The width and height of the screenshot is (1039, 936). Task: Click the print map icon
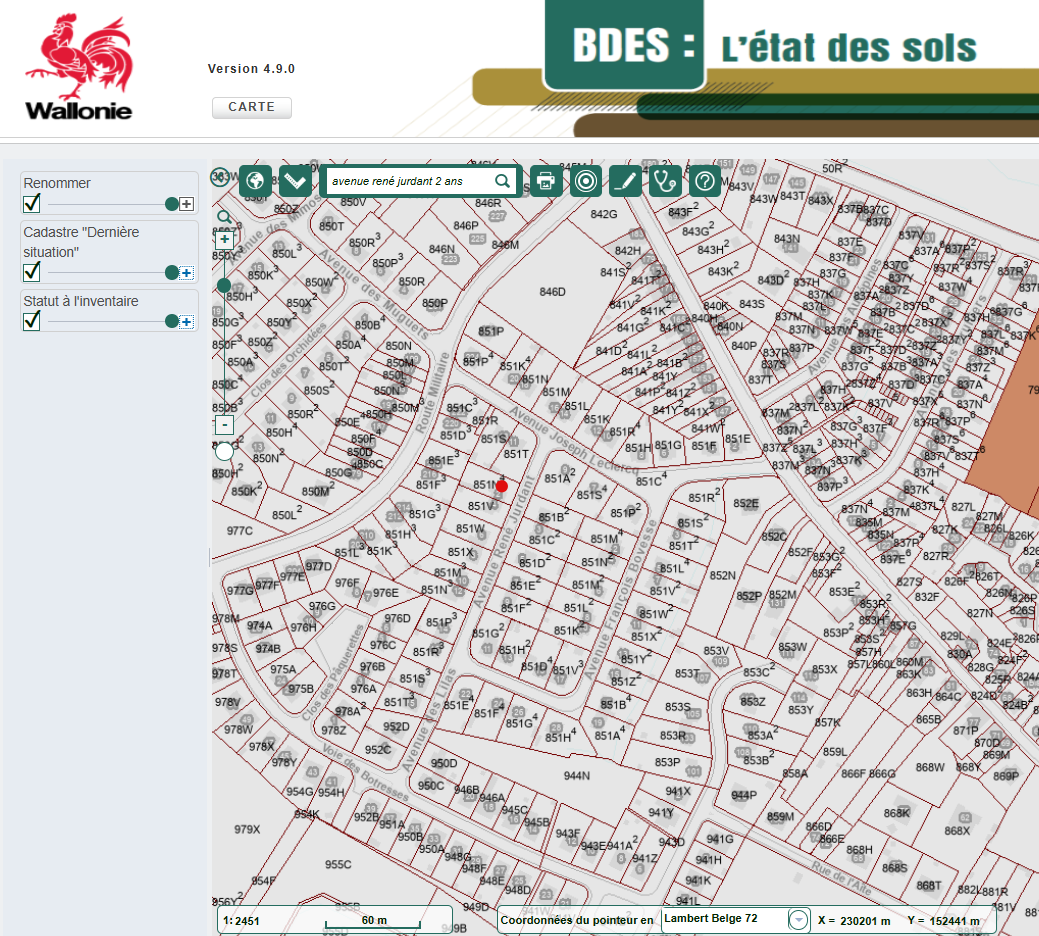tap(545, 181)
